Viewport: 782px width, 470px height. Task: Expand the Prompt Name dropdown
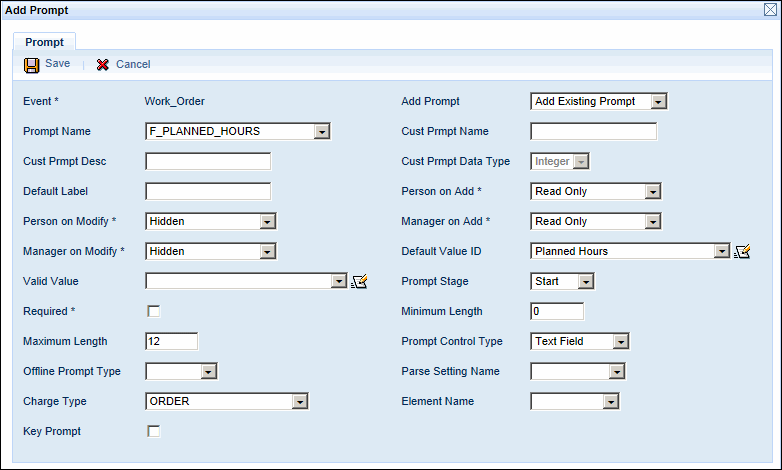[321, 131]
